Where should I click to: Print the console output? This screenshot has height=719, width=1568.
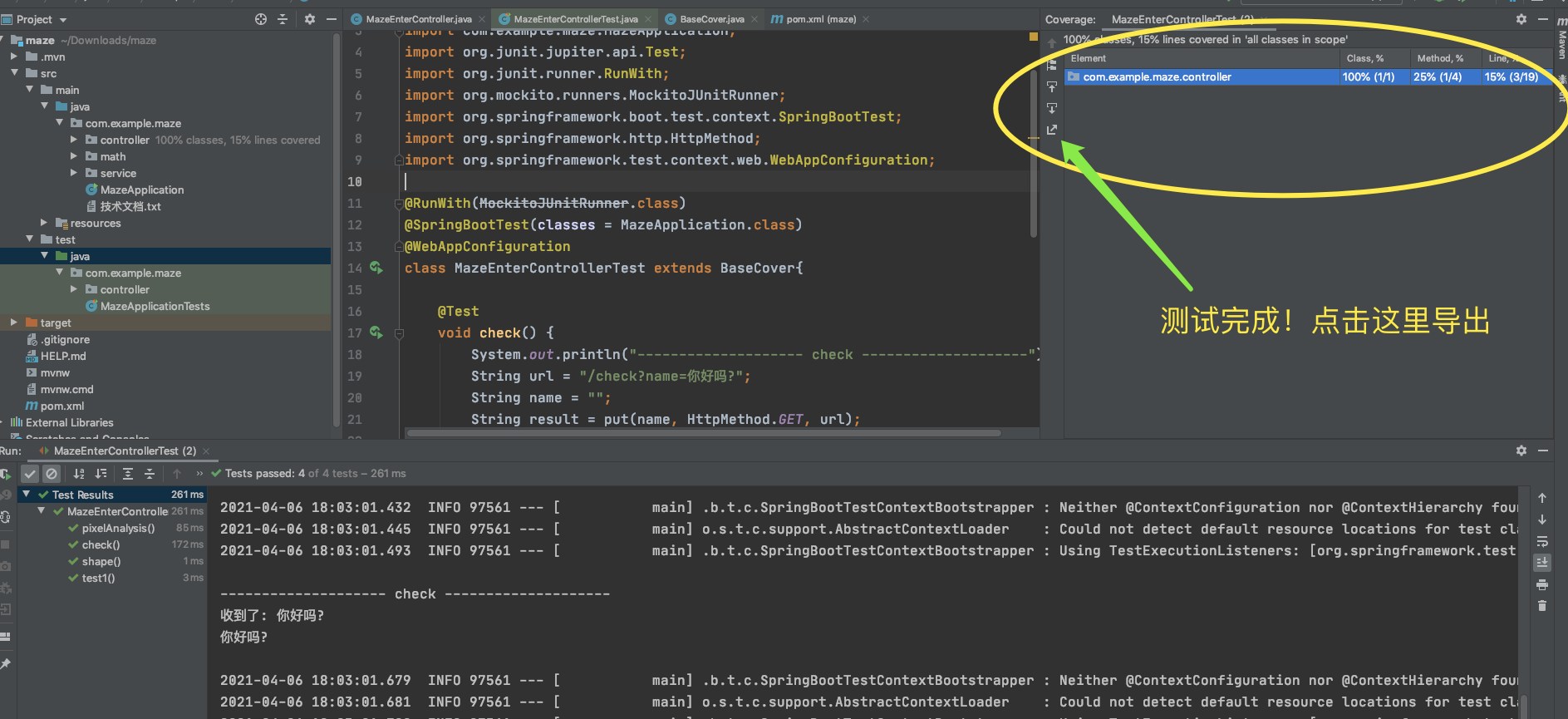coord(1542,584)
